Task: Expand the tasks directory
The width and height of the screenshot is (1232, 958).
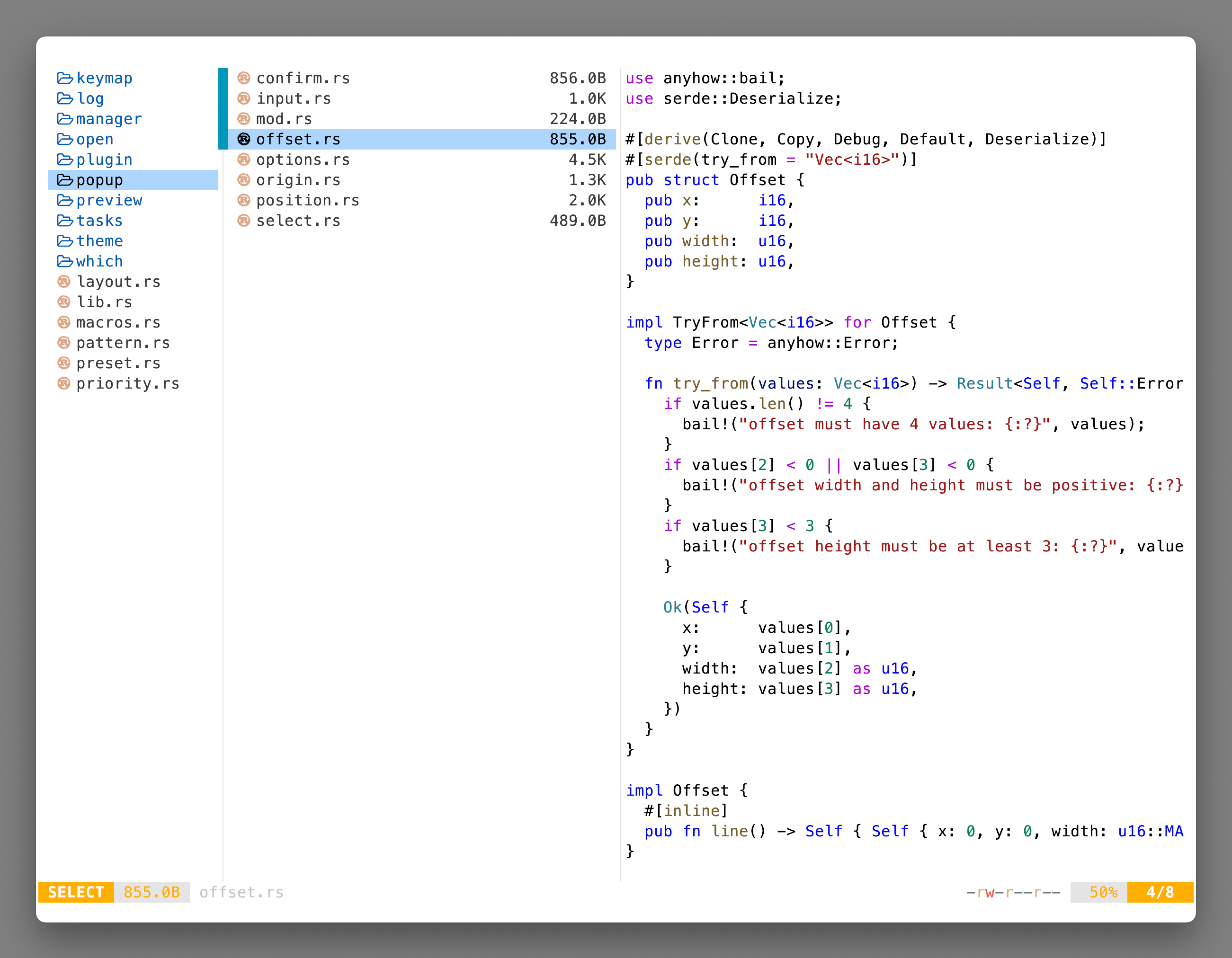Action: [99, 221]
